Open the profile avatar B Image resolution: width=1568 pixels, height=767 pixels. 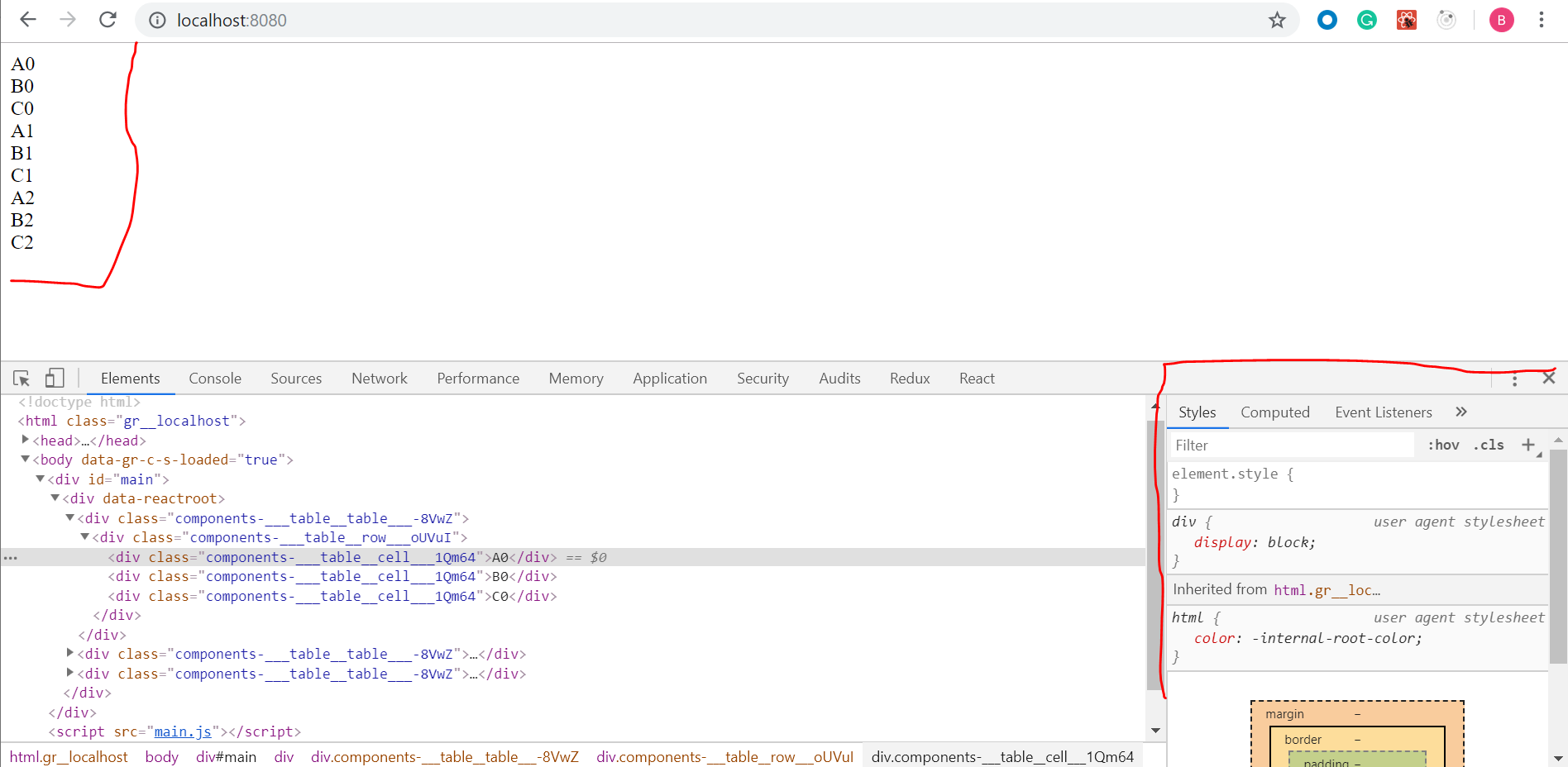coord(1502,20)
